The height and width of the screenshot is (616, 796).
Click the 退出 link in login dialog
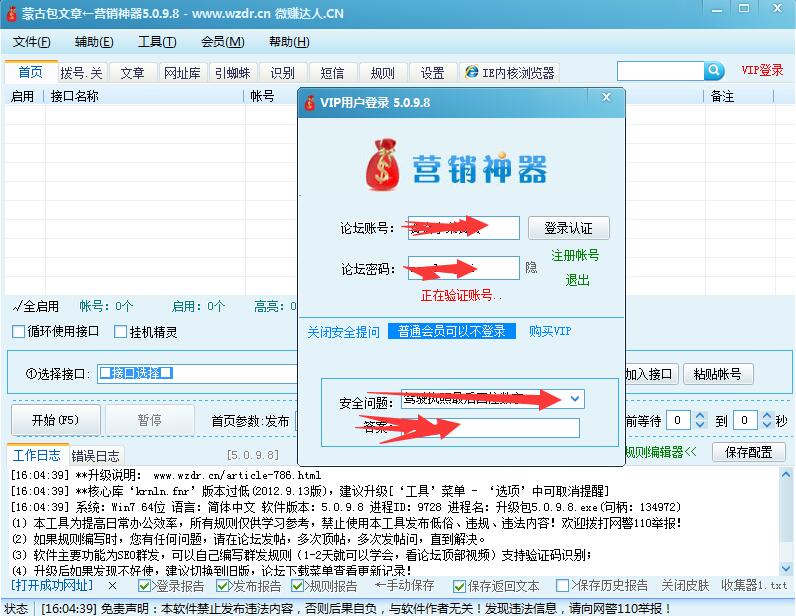coord(577,280)
